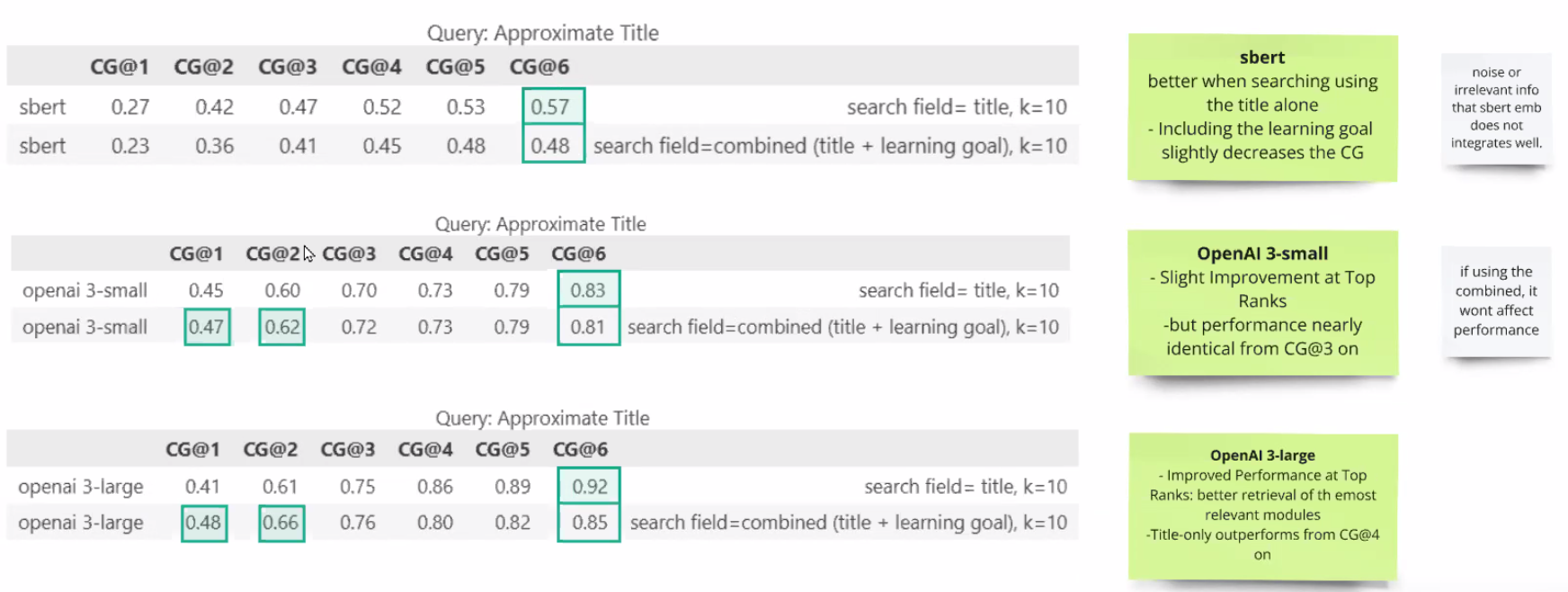Click the 0.86 value in the openai 3-large table
Image resolution: width=1568 pixels, height=592 pixels.
(435, 487)
